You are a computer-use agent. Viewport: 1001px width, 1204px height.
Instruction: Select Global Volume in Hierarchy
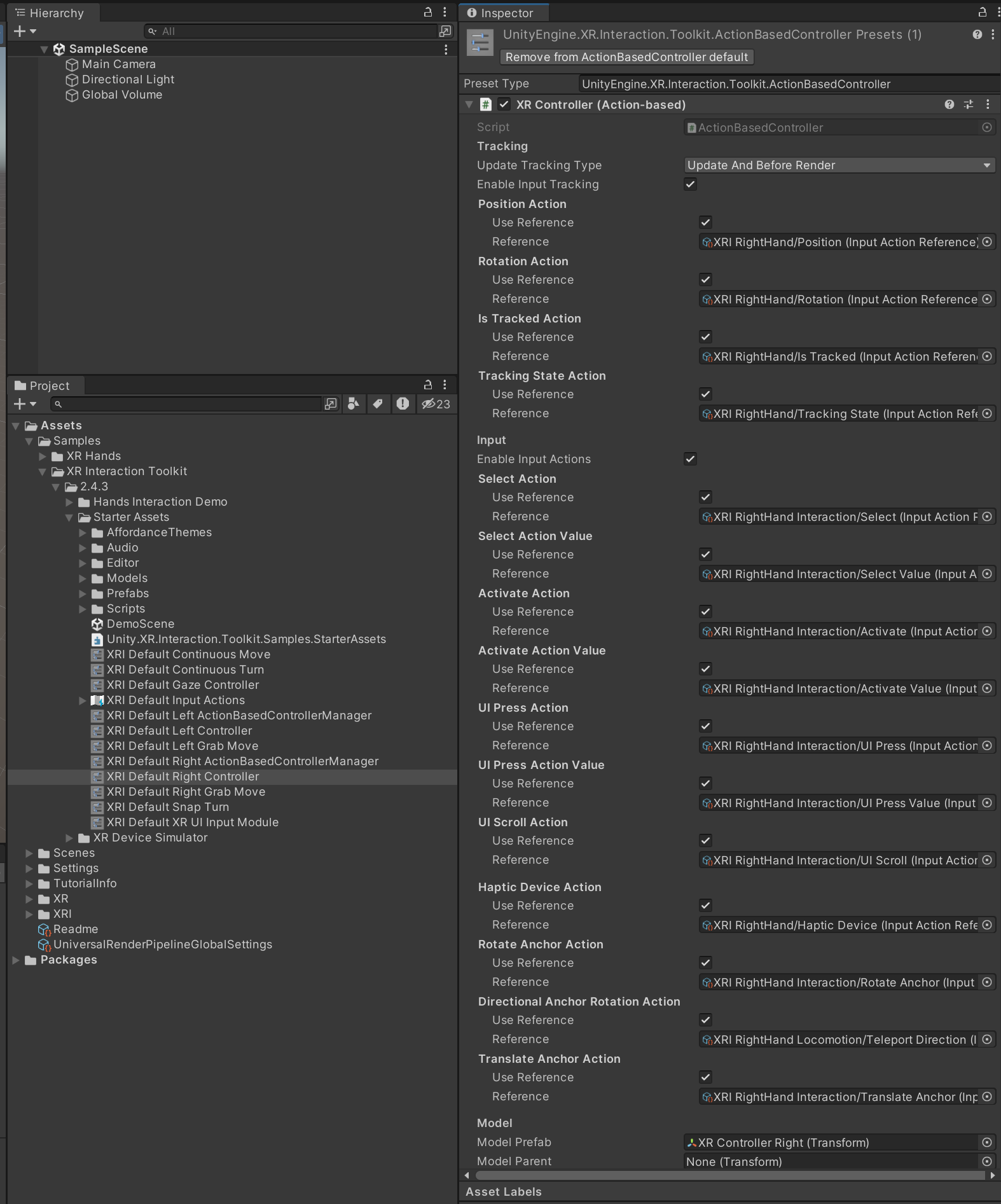point(122,95)
